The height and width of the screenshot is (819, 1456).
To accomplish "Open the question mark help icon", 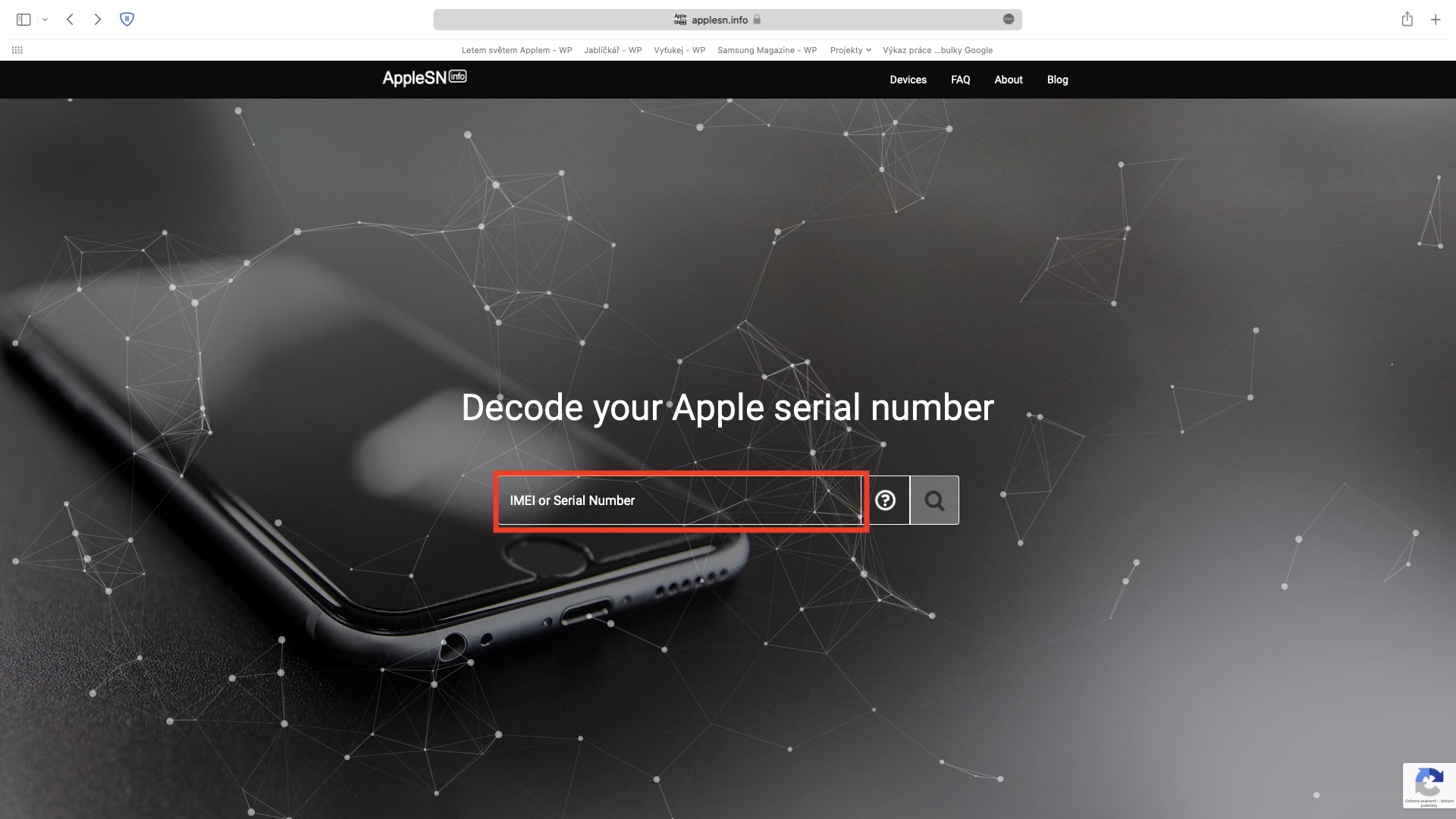I will point(885,500).
